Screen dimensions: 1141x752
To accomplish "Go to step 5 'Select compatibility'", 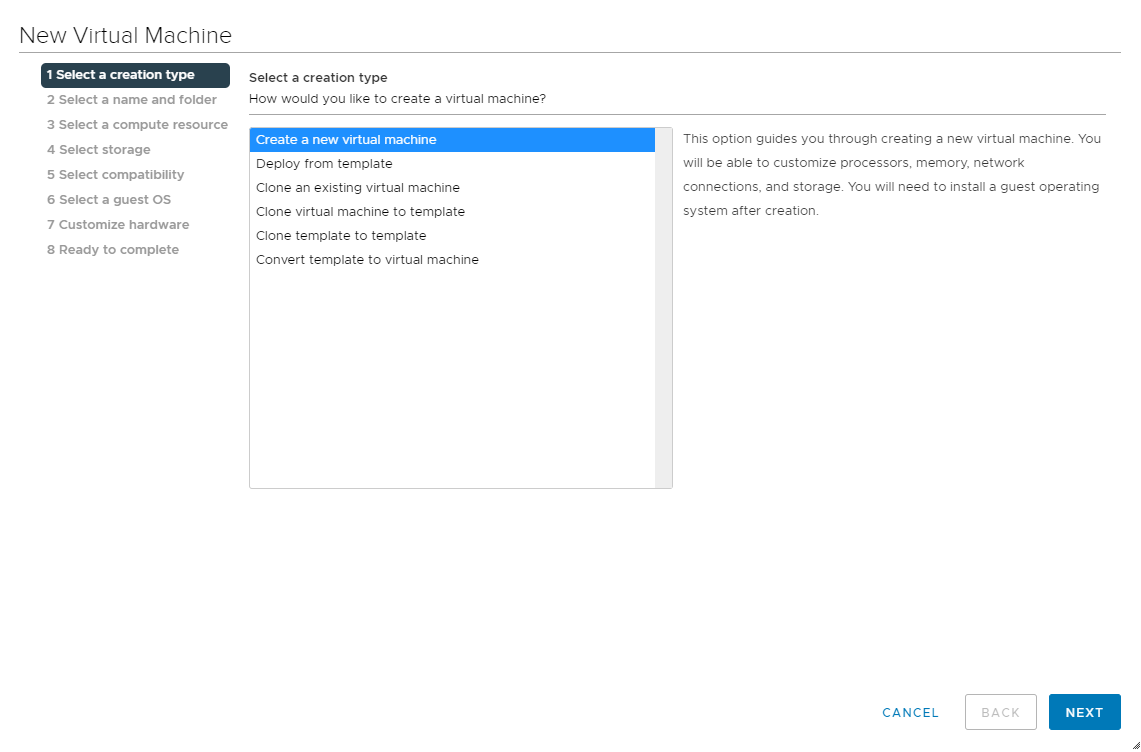I will pyautogui.click(x=116, y=175).
